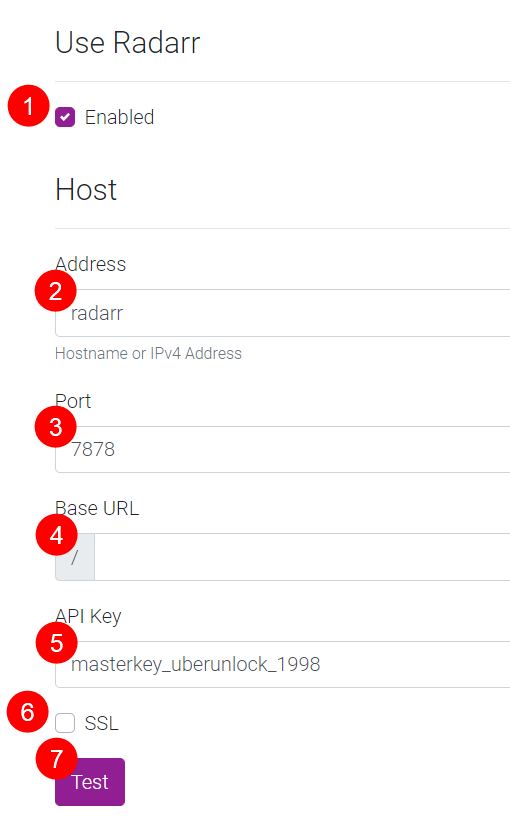The width and height of the screenshot is (510, 834).
Task: Click red annotation marker number 6
Action: coord(28,712)
